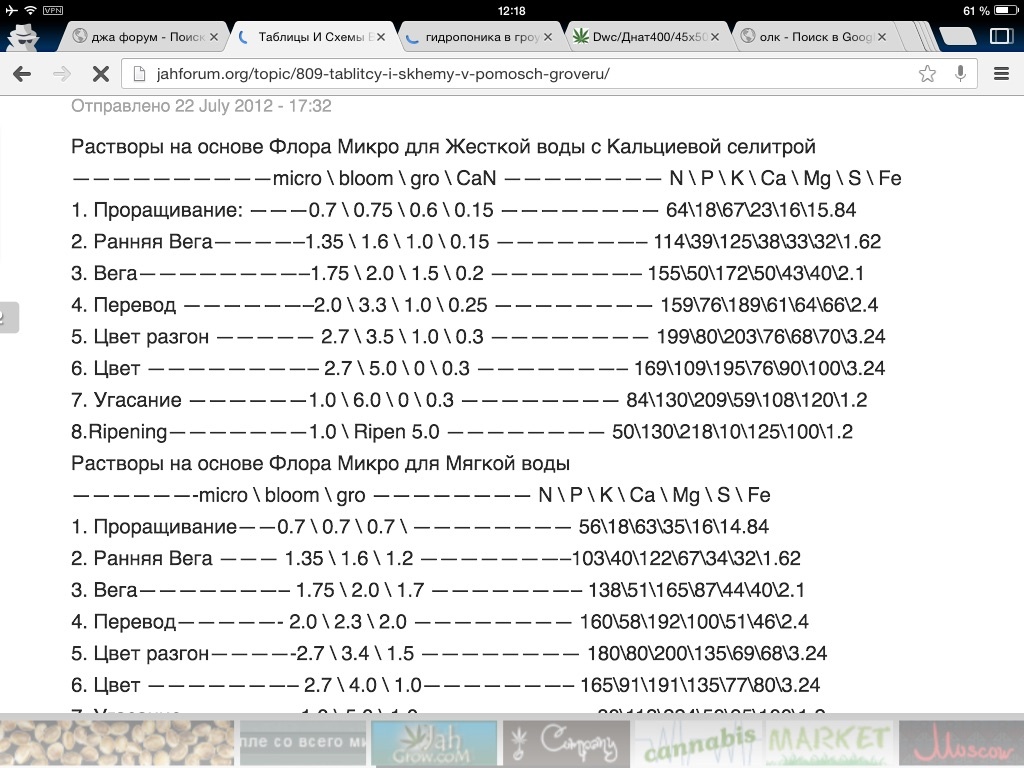Close the 'джа форум - Поиск' tab
The height and width of the screenshot is (768, 1024).
(213, 37)
